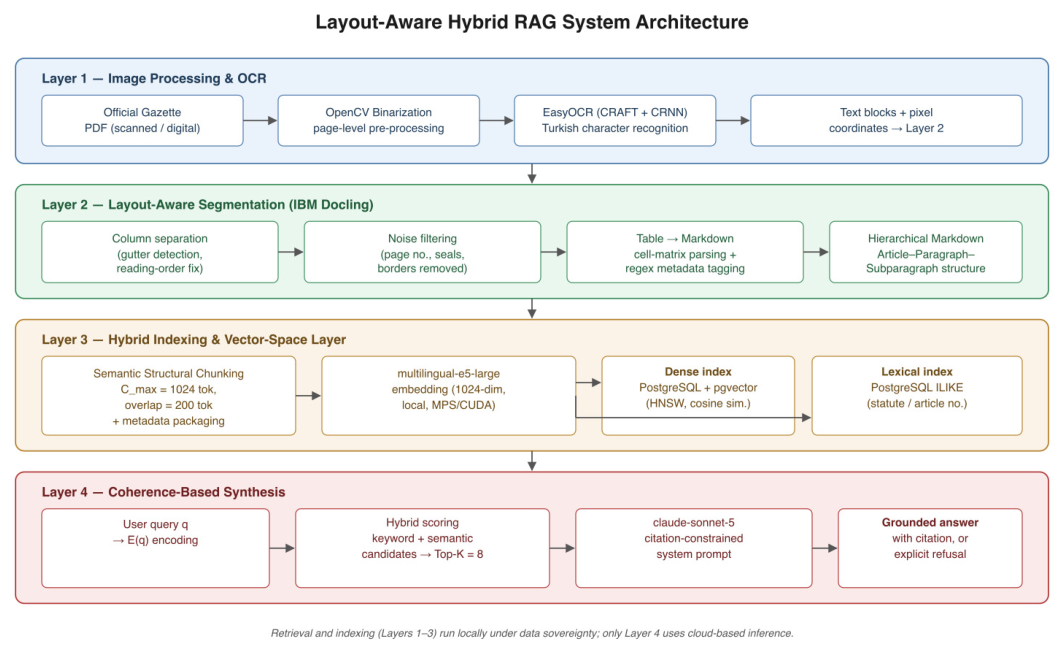Viewport: 1063px width, 648px height.
Task: Click the "Layout-Aware Hybrid RAG System Architecture" title
Action: tap(532, 22)
